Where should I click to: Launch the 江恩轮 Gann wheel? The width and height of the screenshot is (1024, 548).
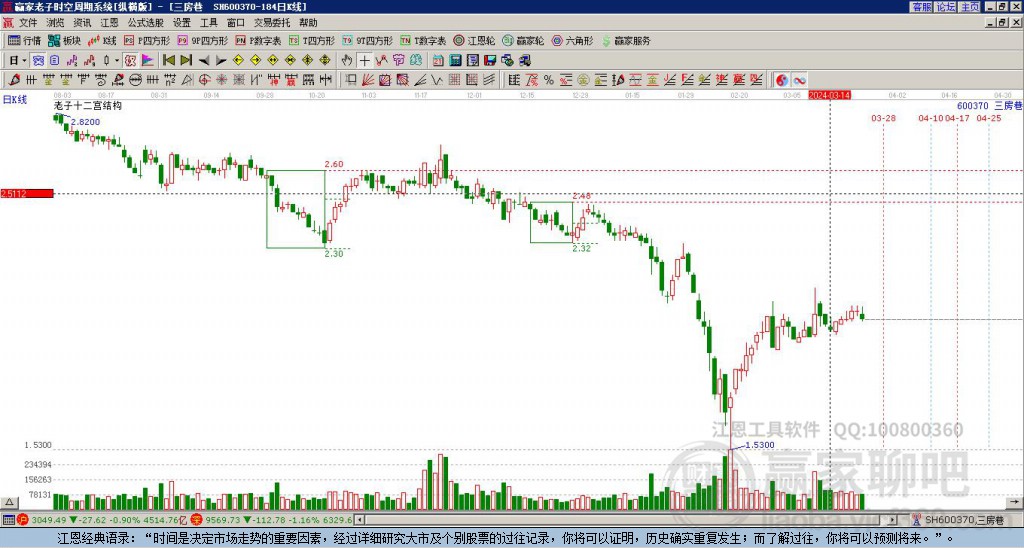click(474, 40)
